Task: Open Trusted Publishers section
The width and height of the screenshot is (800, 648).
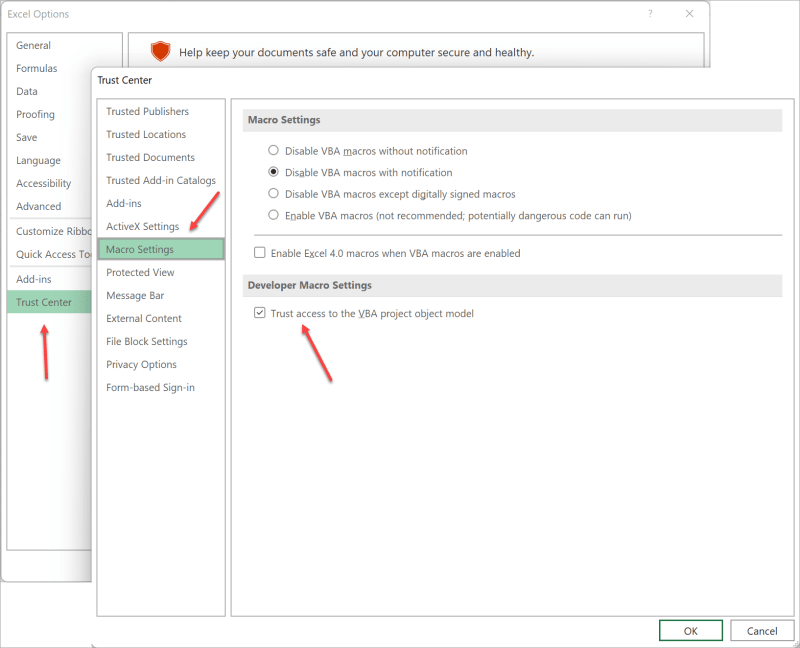Action: (x=161, y=111)
